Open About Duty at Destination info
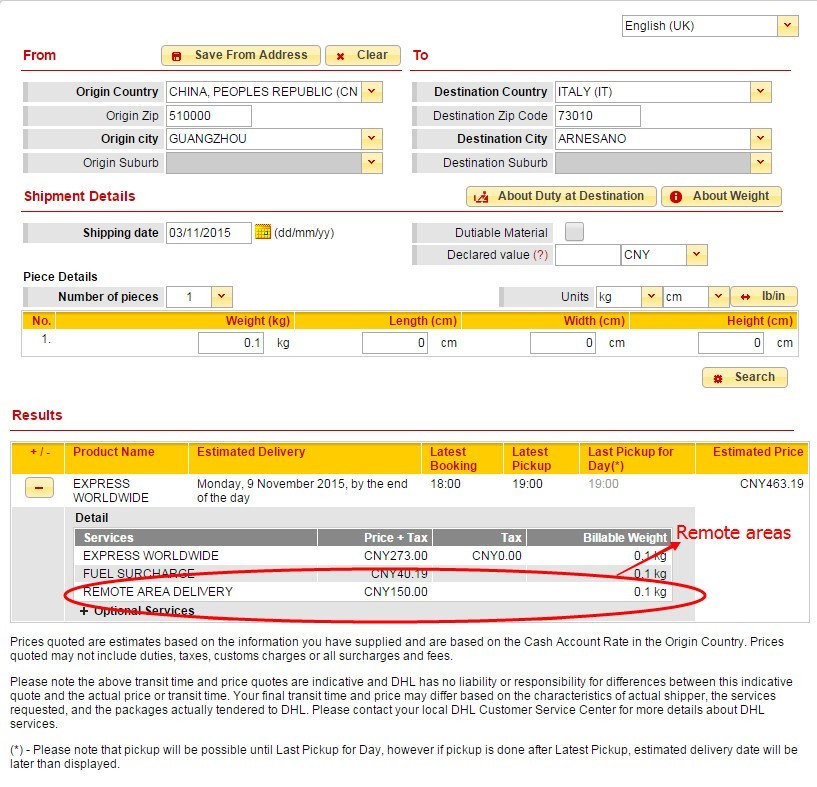 point(561,196)
